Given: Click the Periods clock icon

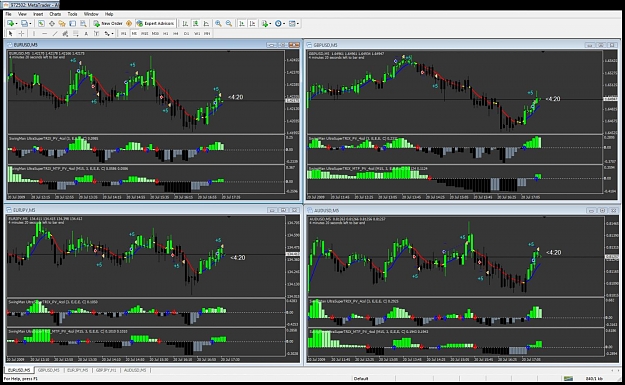Looking at the screenshot, I should pyautogui.click(x=278, y=24).
